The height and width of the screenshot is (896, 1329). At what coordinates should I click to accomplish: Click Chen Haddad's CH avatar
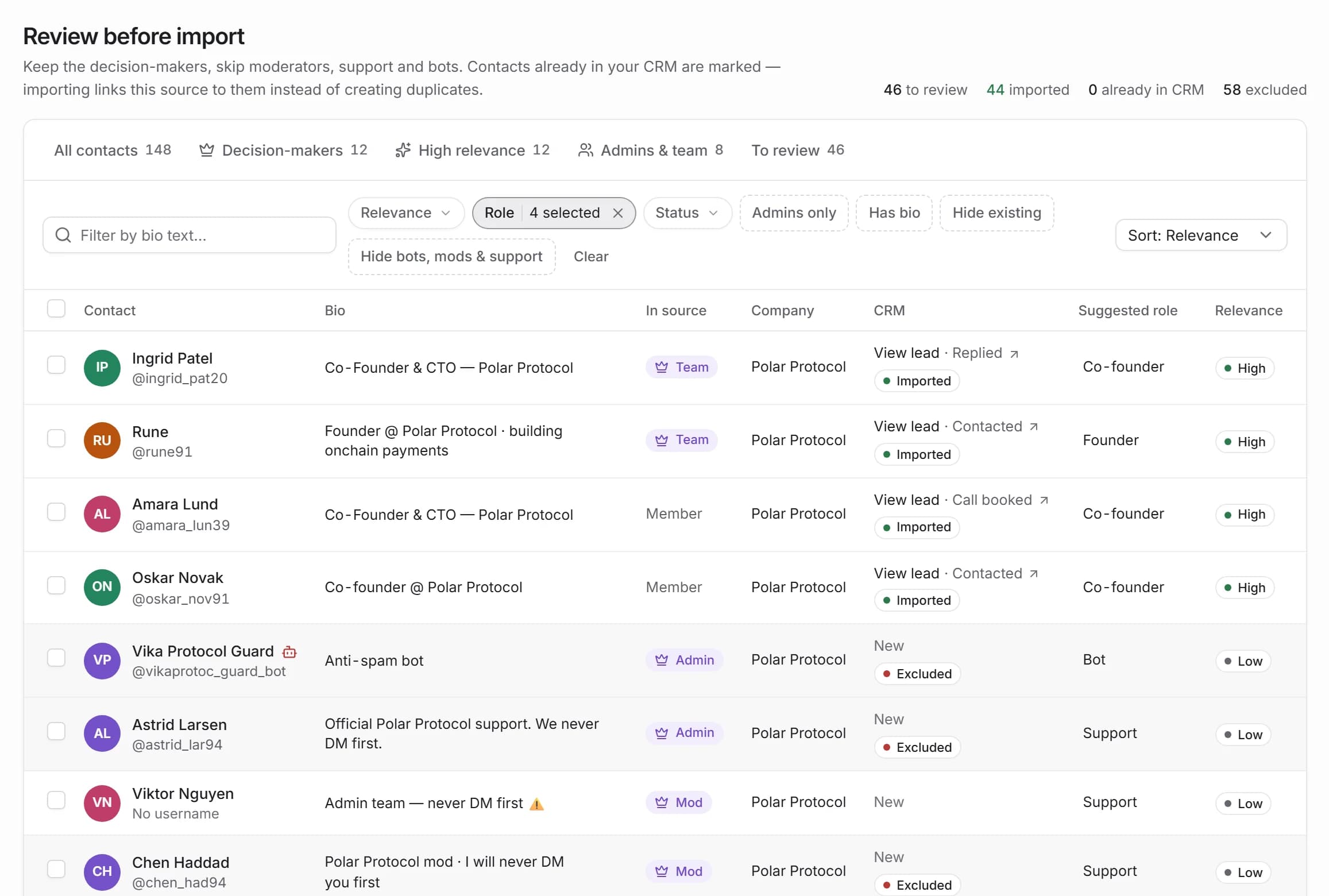pos(102,872)
